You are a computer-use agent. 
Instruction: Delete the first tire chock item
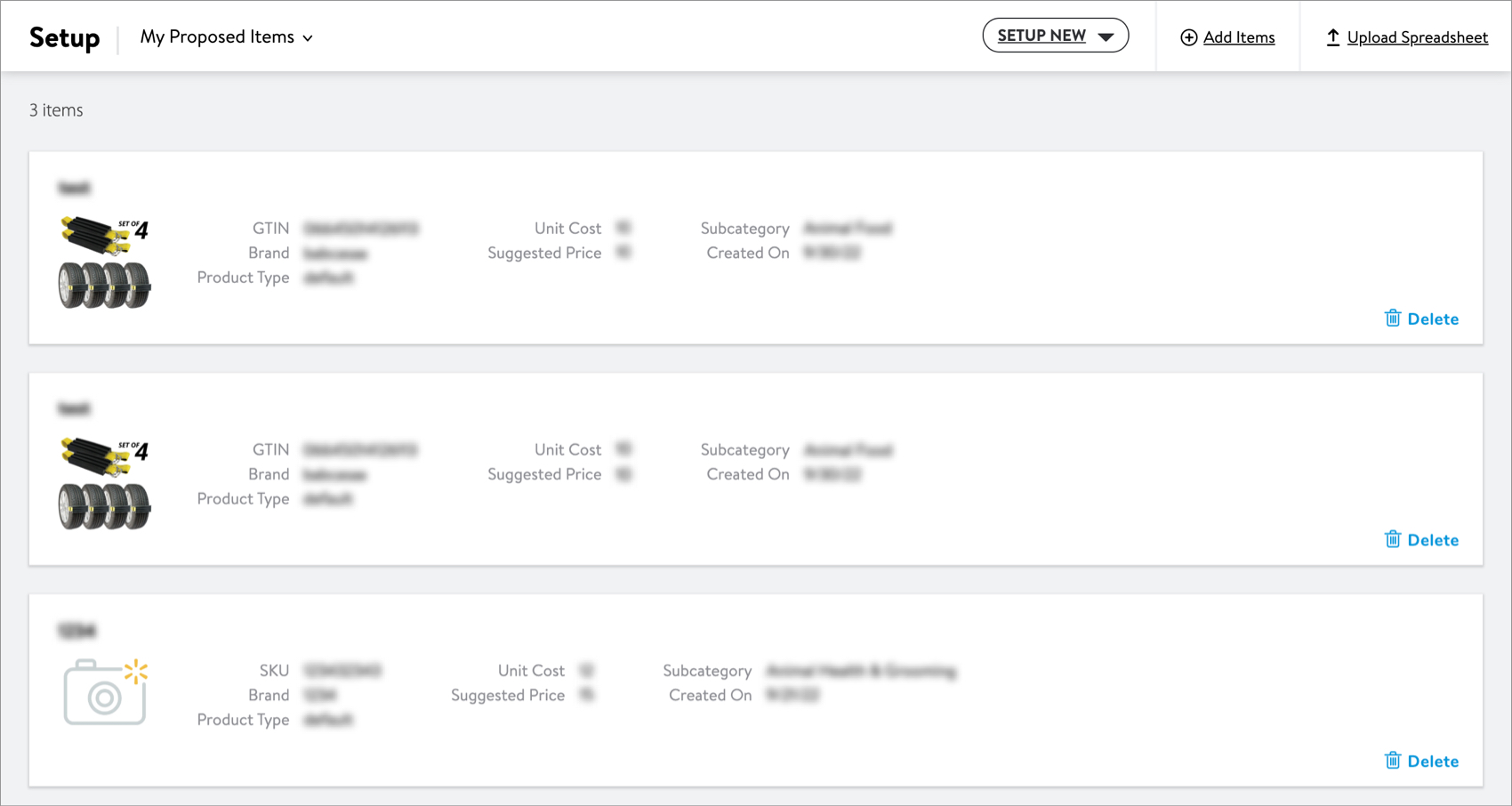(1421, 318)
